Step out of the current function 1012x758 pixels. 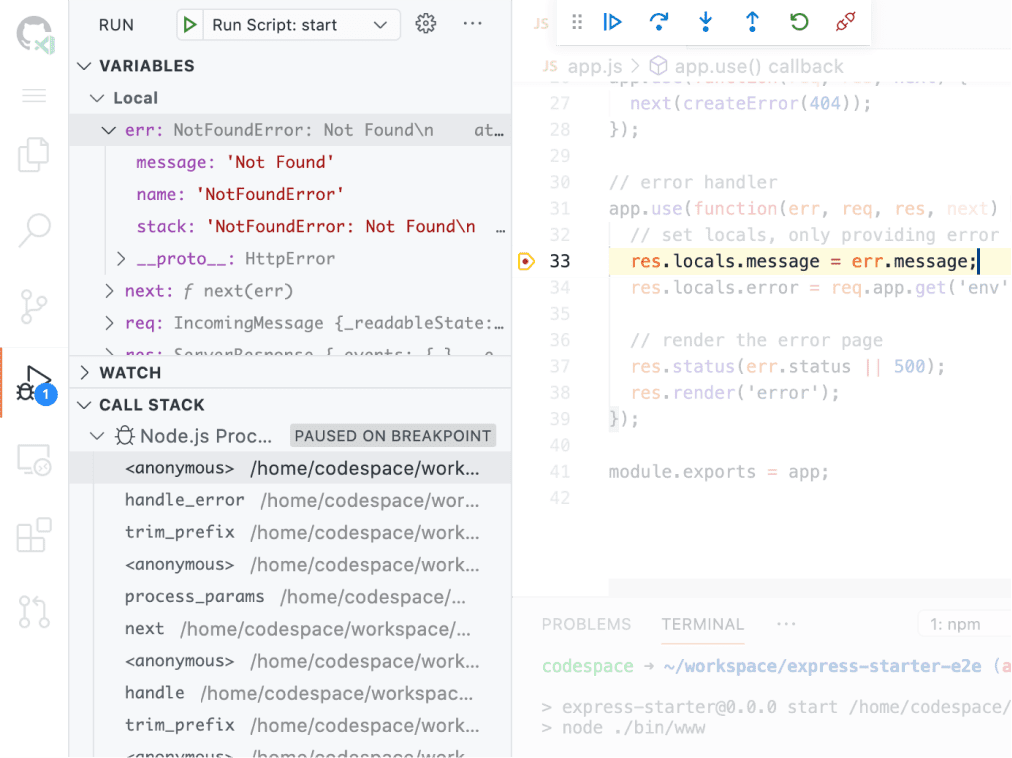click(752, 23)
